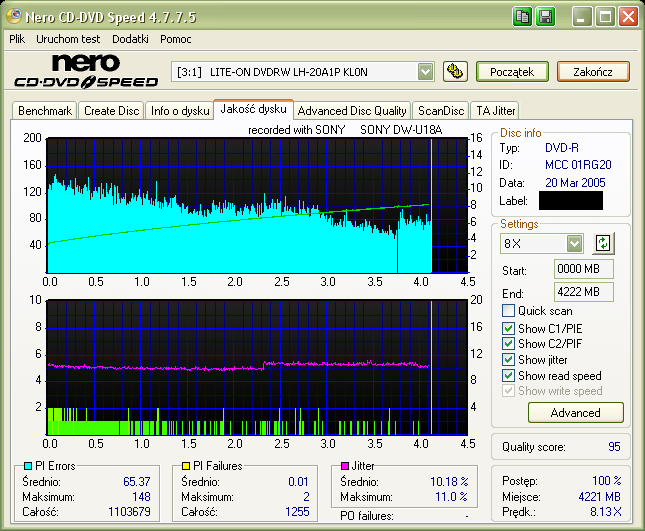Close the Nero CD-DVD Speed window
This screenshot has height=531, width=645.
click(x=628, y=17)
